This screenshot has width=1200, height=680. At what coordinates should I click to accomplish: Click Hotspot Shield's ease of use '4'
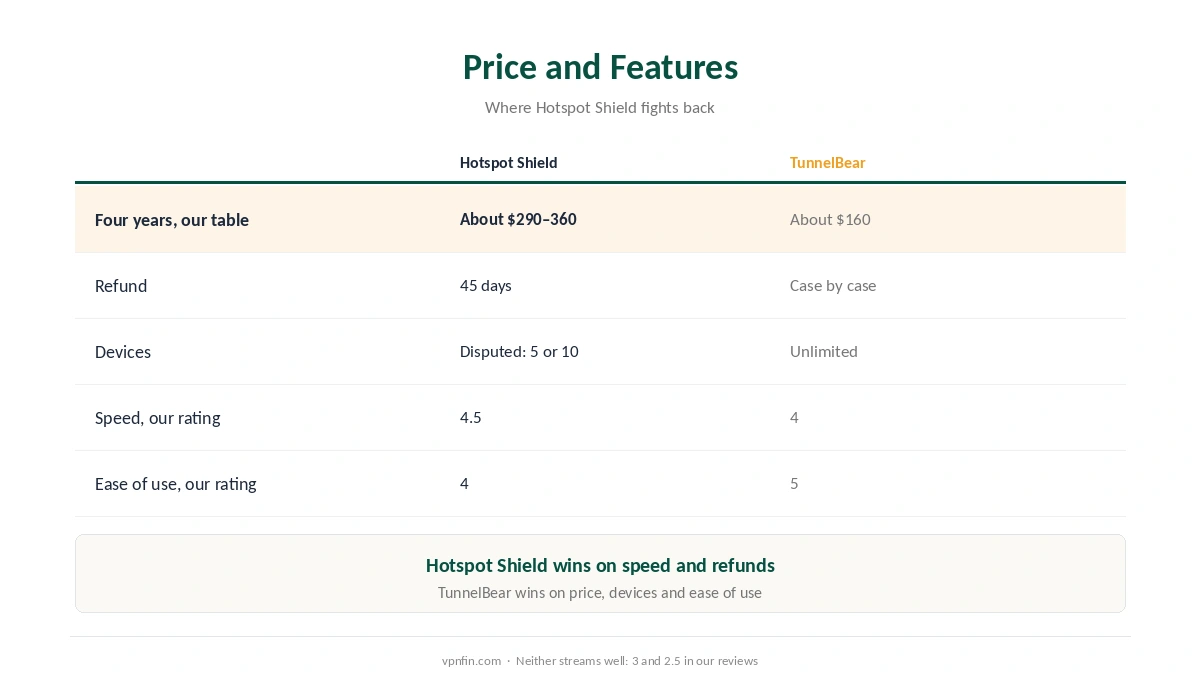[x=464, y=484]
